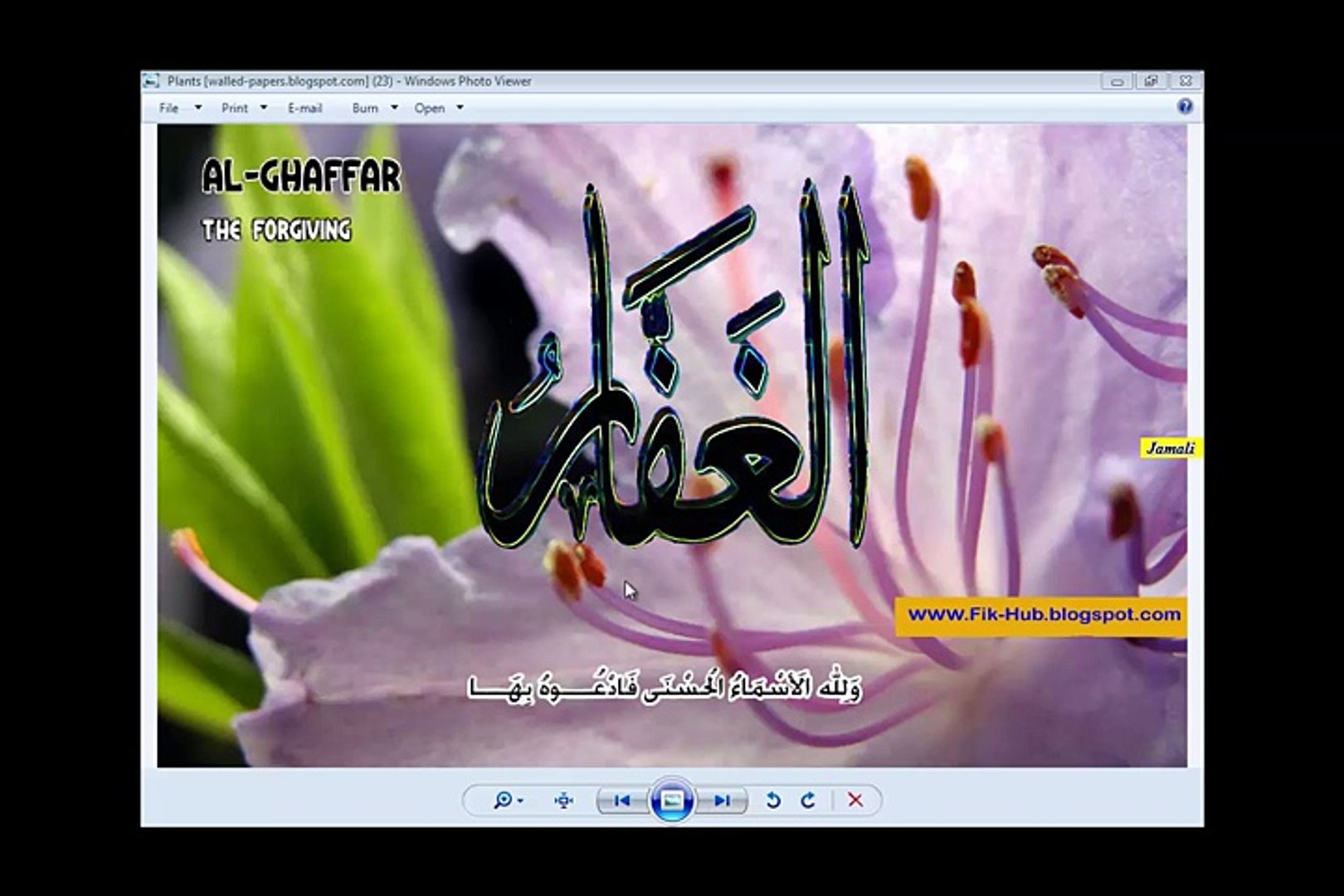Rotate image clockwise
Image resolution: width=1344 pixels, height=896 pixels.
[x=808, y=801]
